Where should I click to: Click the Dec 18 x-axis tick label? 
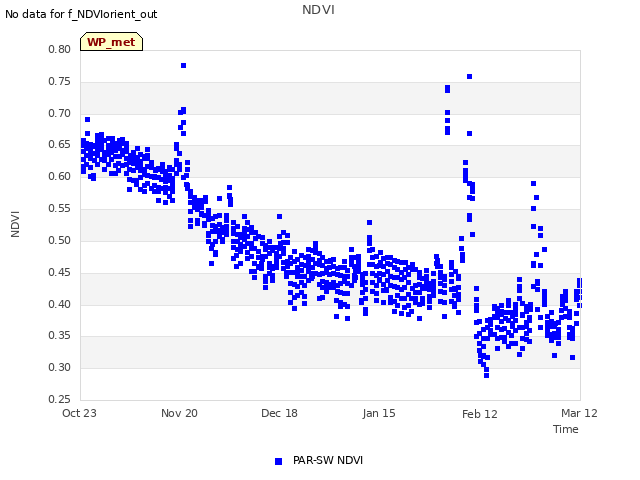[x=279, y=413]
